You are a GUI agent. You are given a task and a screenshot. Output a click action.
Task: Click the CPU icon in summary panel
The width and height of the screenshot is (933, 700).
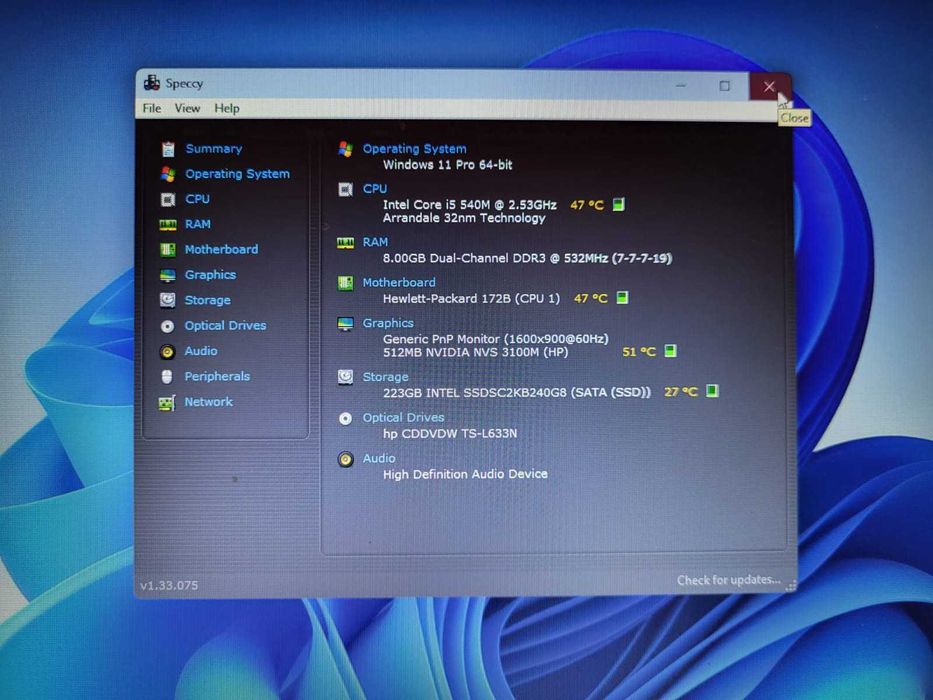tap(346, 189)
